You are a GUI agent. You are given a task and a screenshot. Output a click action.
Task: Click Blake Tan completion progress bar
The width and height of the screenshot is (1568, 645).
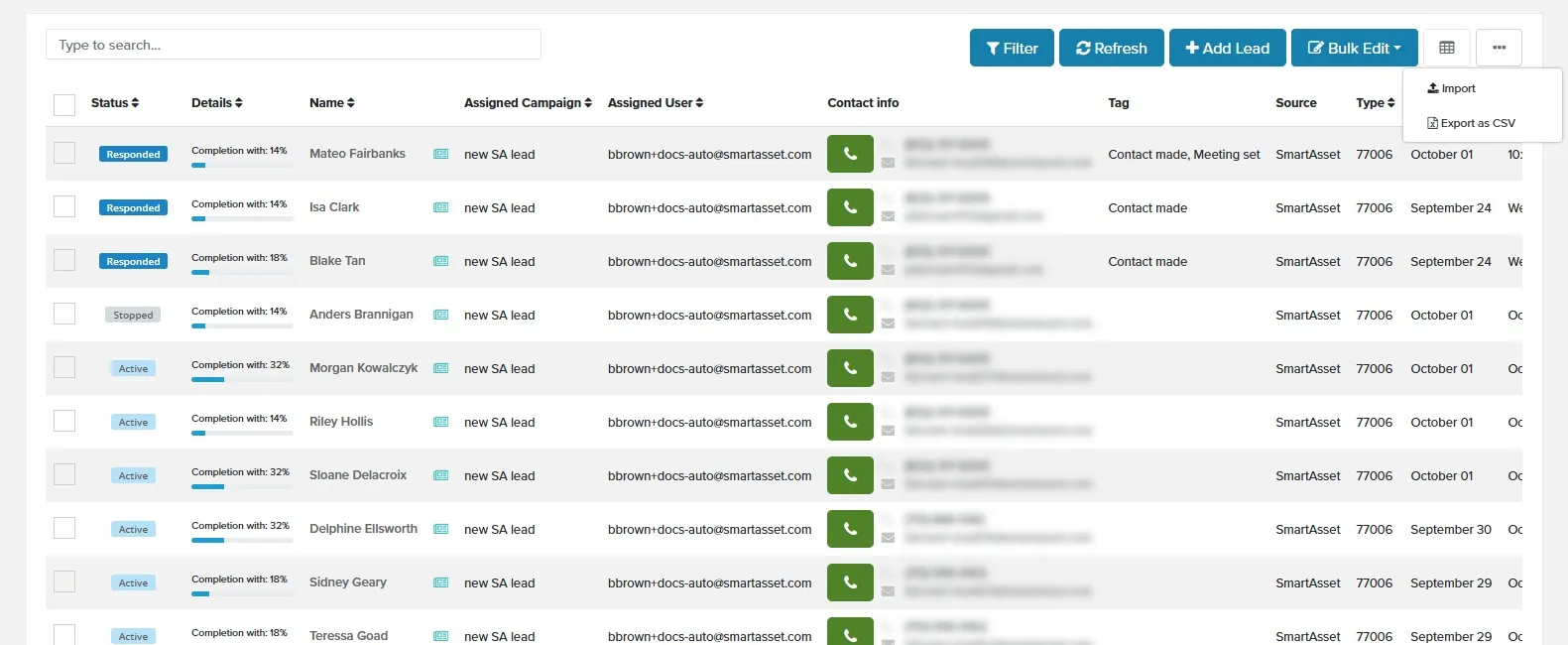[242, 273]
